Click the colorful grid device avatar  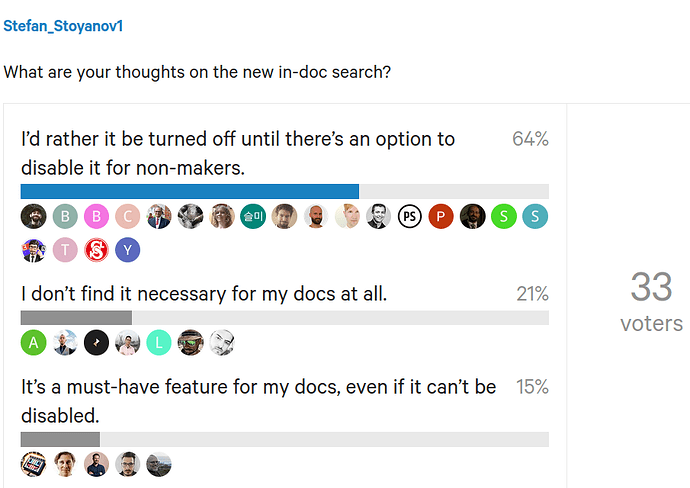(33, 464)
